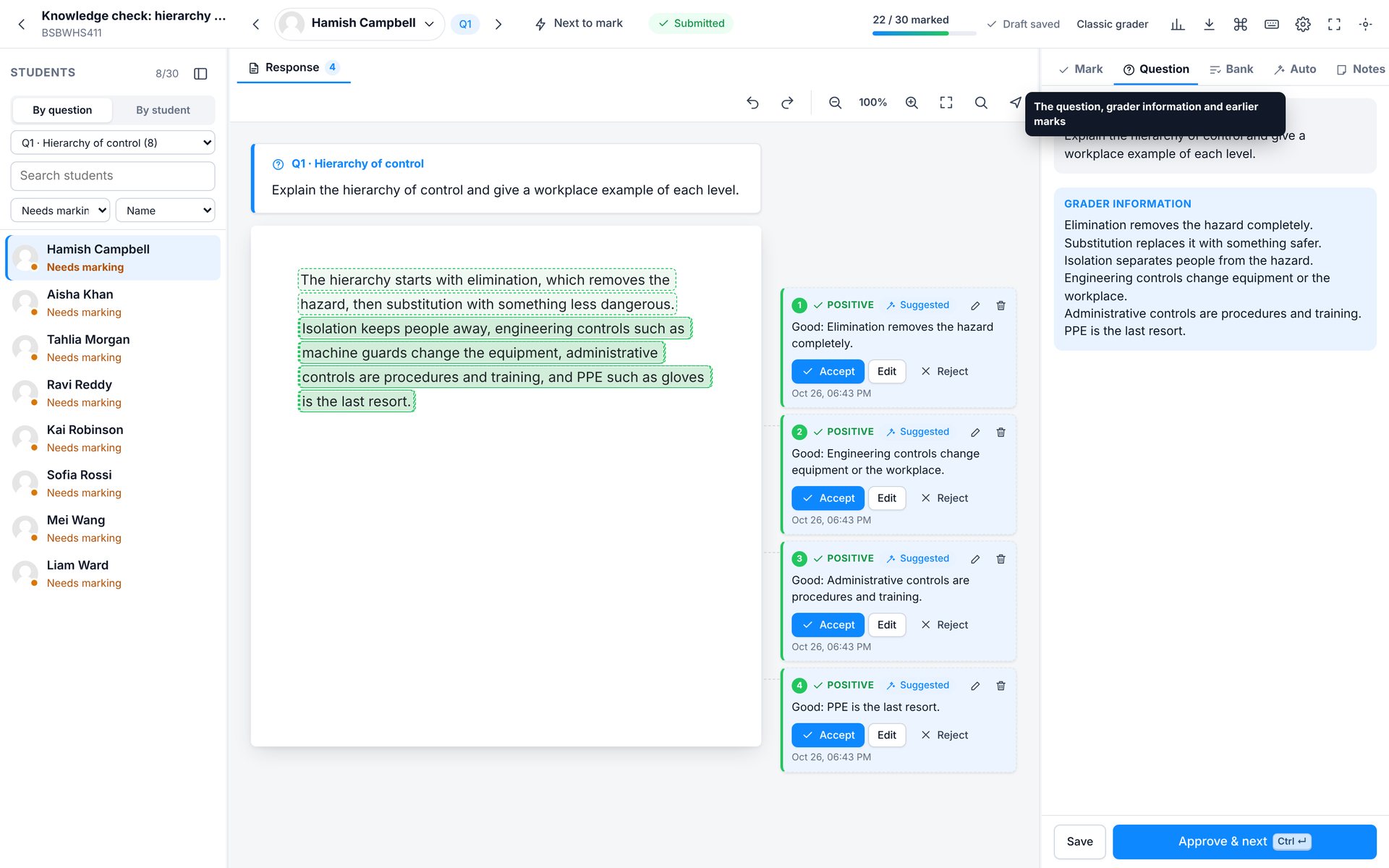Click the focus target icon at top right
This screenshot has height=868, width=1389.
click(x=1366, y=24)
